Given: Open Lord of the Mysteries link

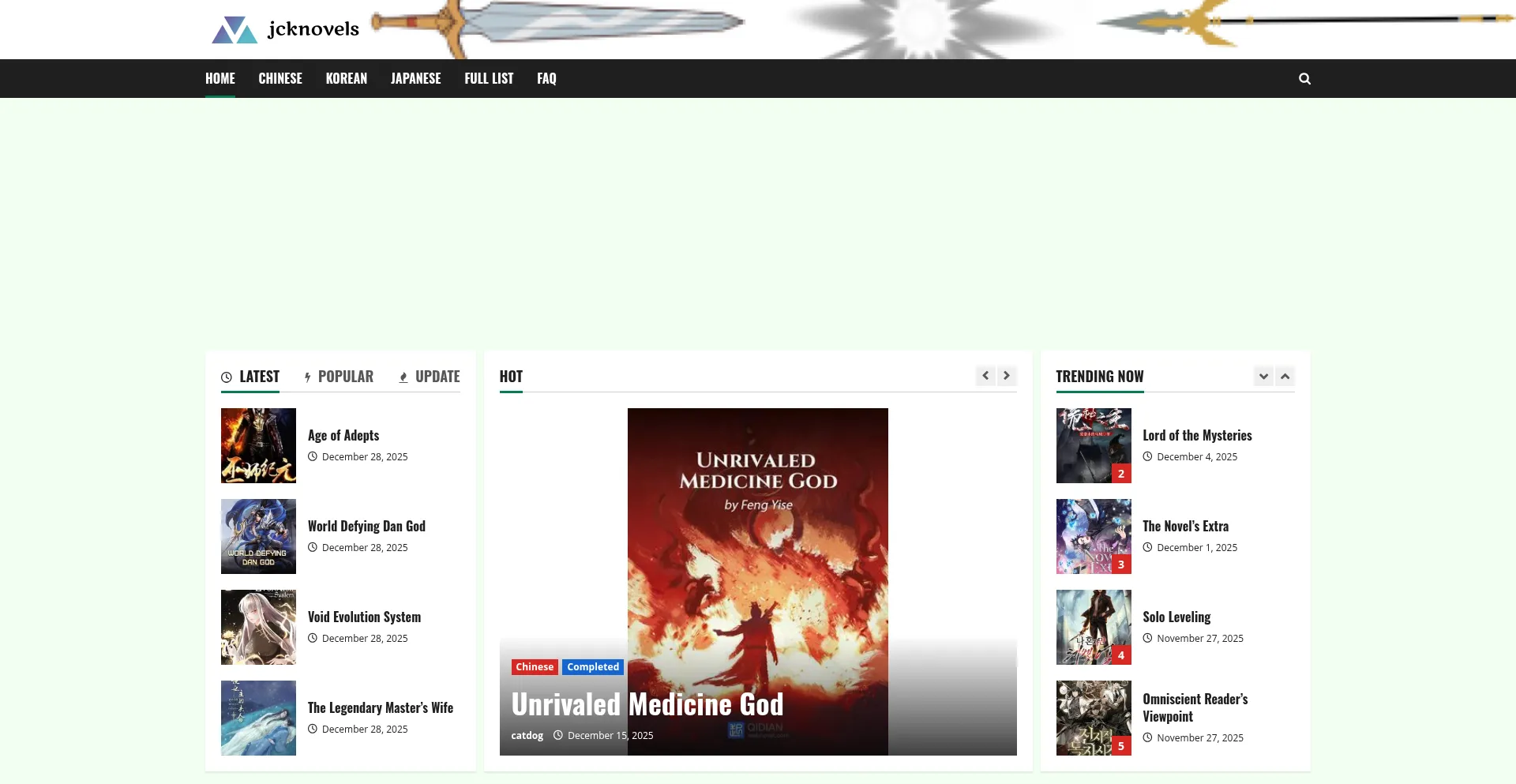Looking at the screenshot, I should click(x=1197, y=435).
